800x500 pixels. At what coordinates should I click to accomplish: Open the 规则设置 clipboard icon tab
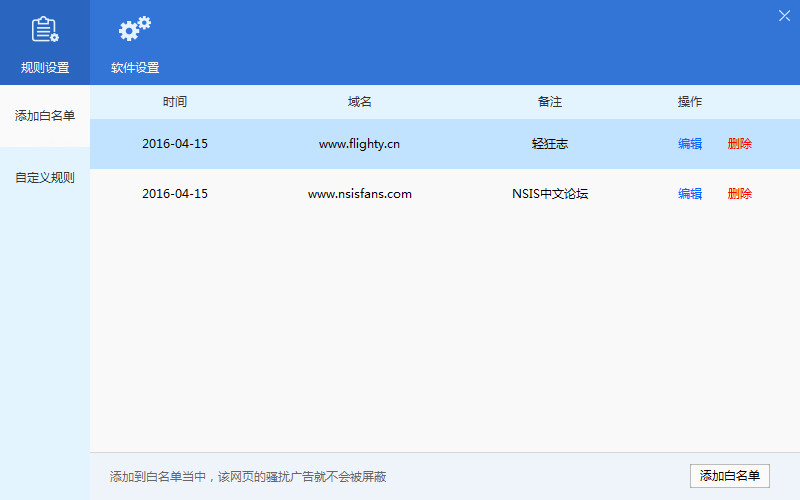tap(45, 44)
